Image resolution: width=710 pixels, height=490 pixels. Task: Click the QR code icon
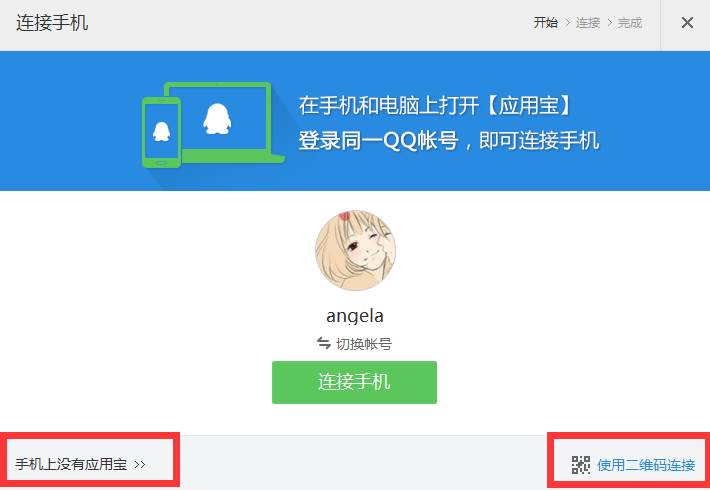[580, 465]
